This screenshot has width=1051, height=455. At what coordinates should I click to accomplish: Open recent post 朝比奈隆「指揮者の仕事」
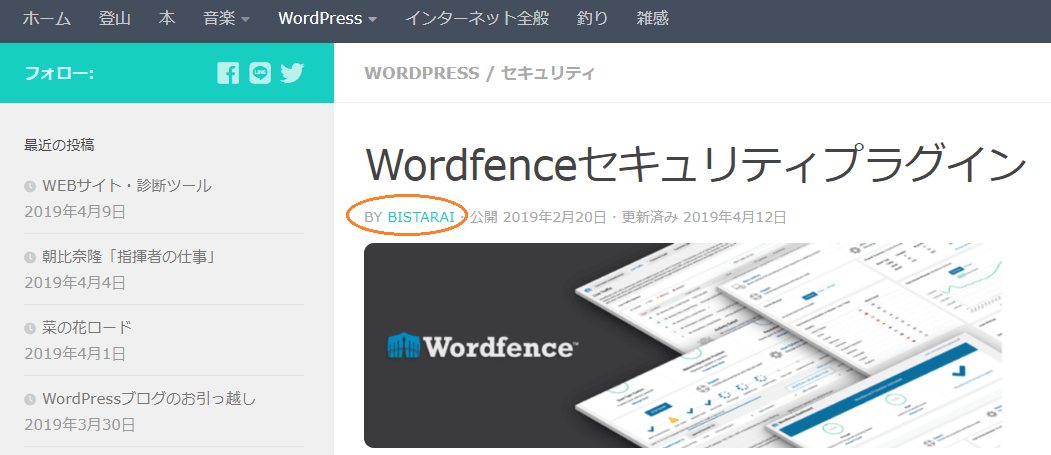click(x=129, y=257)
